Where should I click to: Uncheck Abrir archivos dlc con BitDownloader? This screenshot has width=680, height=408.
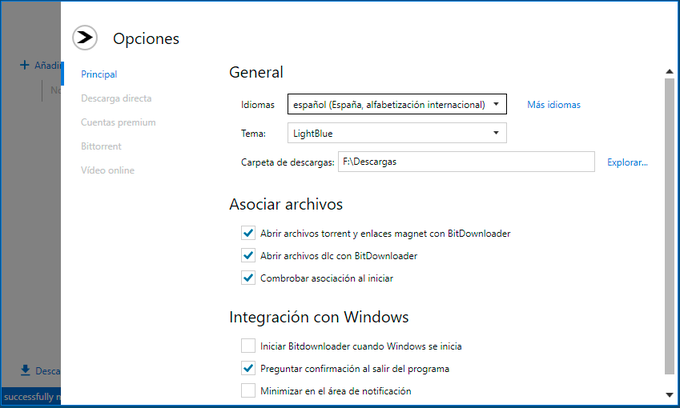pos(248,255)
